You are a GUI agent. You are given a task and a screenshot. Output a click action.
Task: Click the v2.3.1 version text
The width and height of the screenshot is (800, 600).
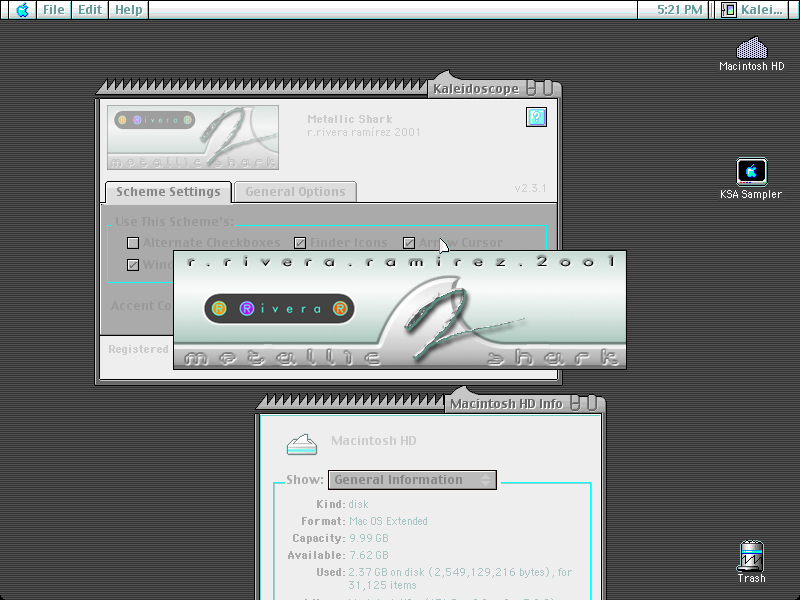coord(531,188)
